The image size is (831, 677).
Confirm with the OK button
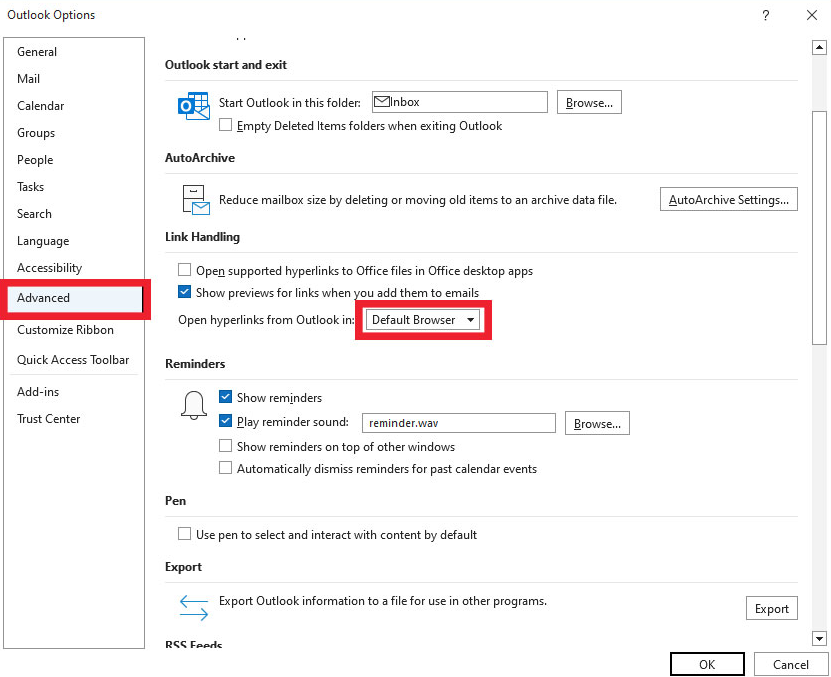click(707, 664)
